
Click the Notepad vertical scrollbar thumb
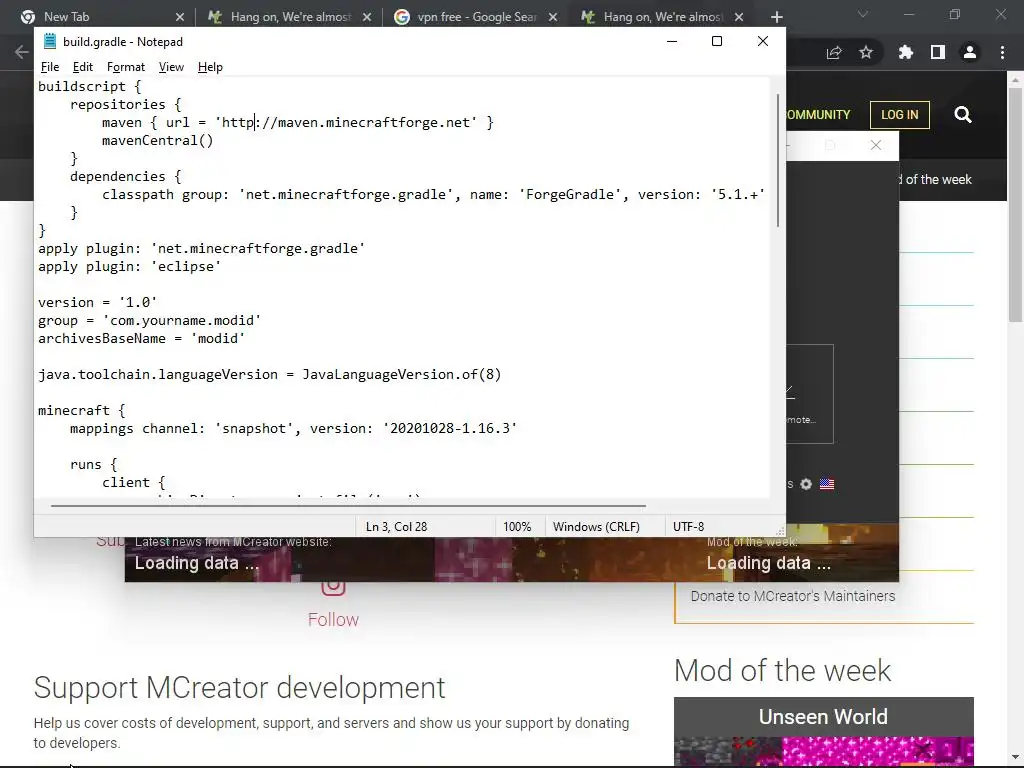tap(778, 160)
